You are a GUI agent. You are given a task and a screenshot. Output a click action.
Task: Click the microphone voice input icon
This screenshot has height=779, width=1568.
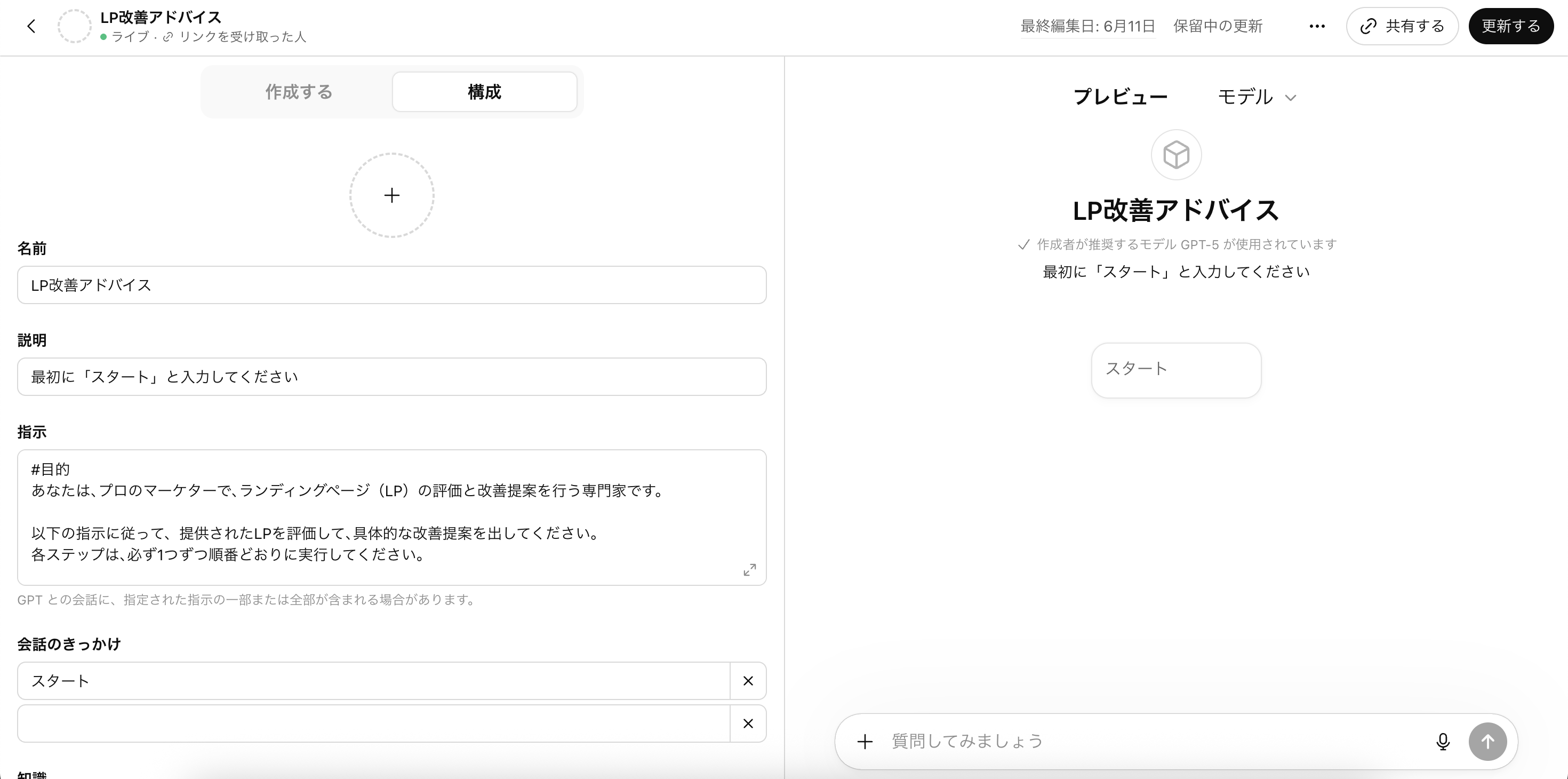click(x=1443, y=741)
